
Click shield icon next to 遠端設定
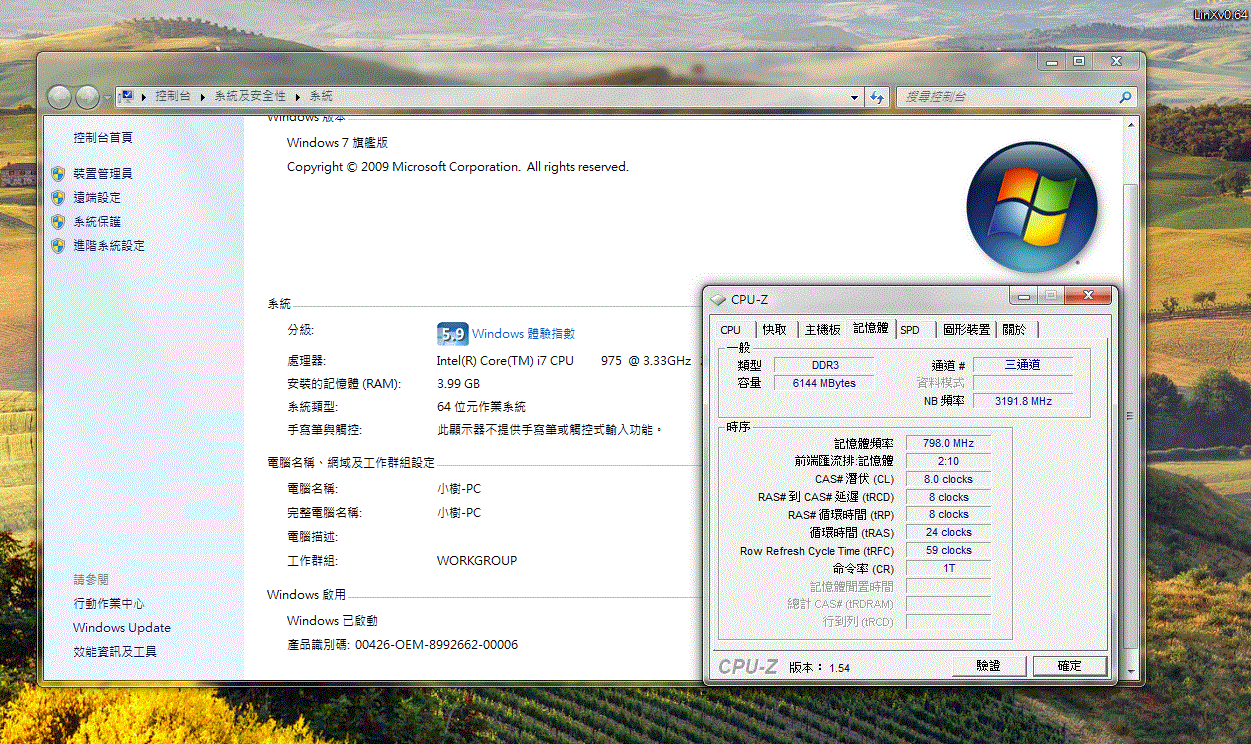click(x=58, y=198)
